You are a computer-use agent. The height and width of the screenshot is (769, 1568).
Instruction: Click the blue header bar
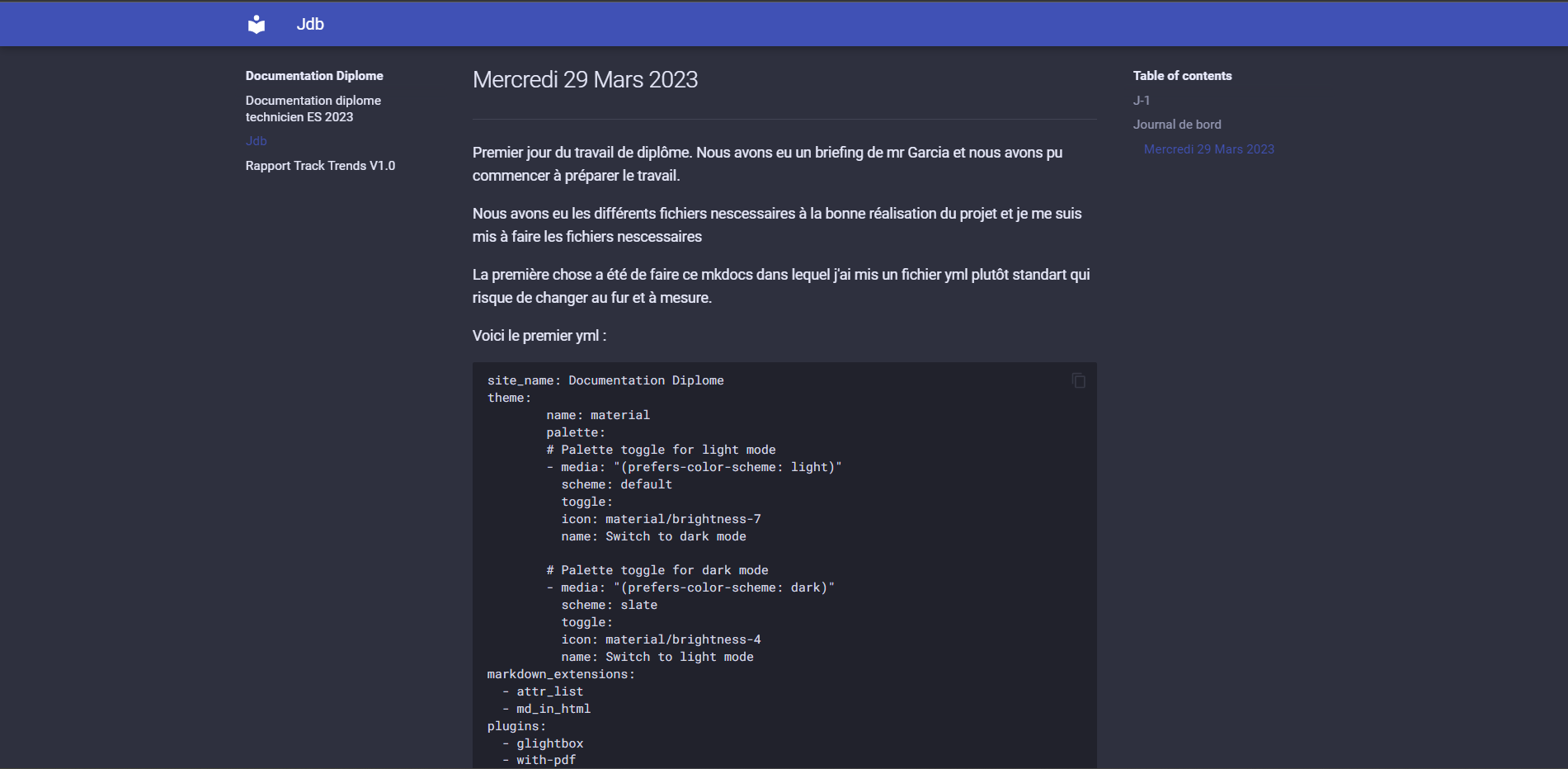(784, 23)
